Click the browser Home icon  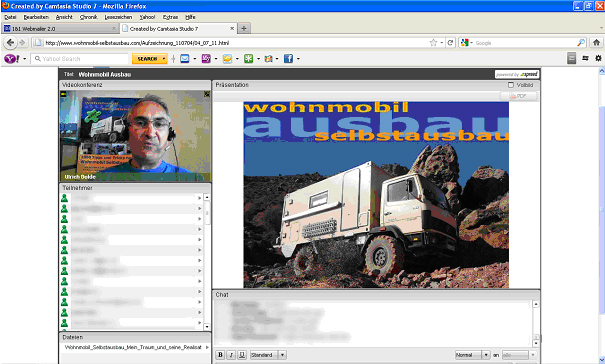[x=596, y=43]
